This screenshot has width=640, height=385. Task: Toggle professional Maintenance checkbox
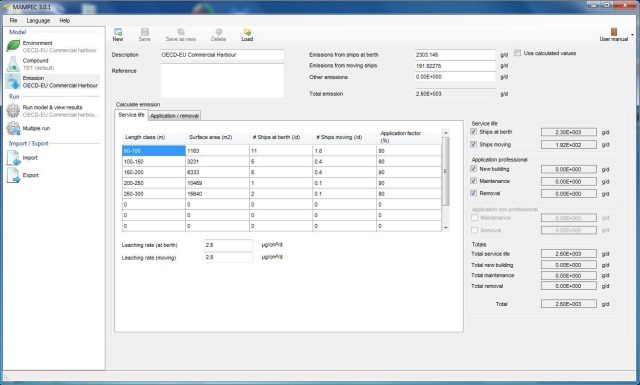(473, 181)
